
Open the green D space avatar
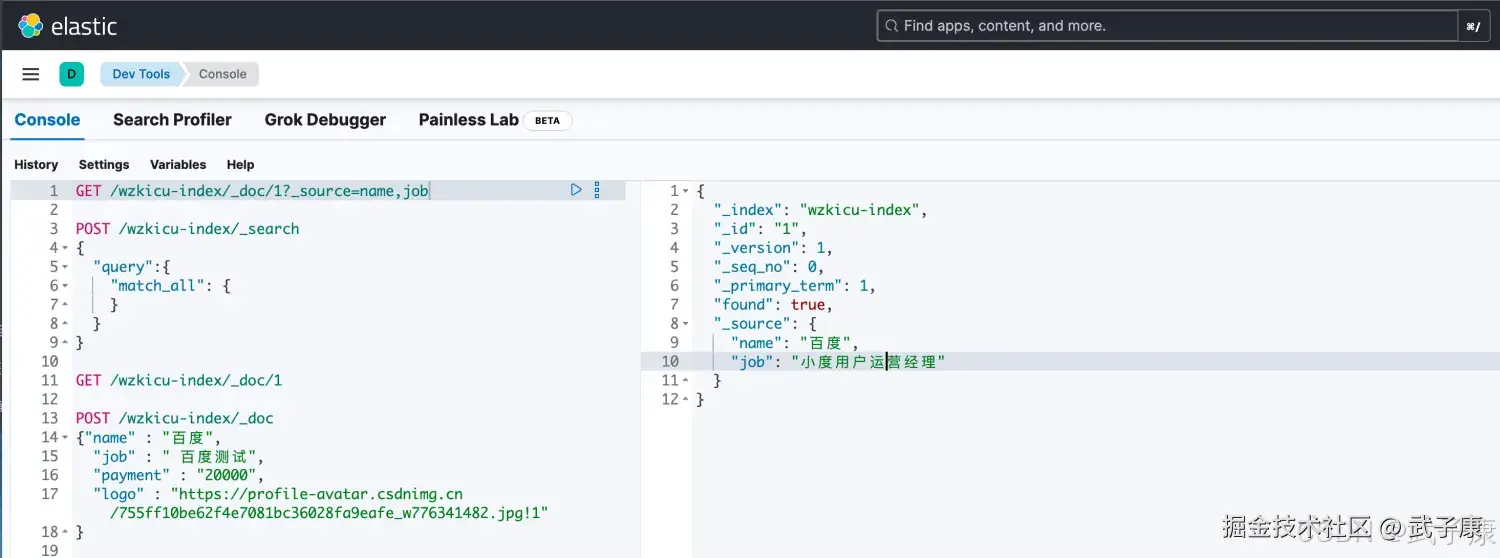coord(71,74)
